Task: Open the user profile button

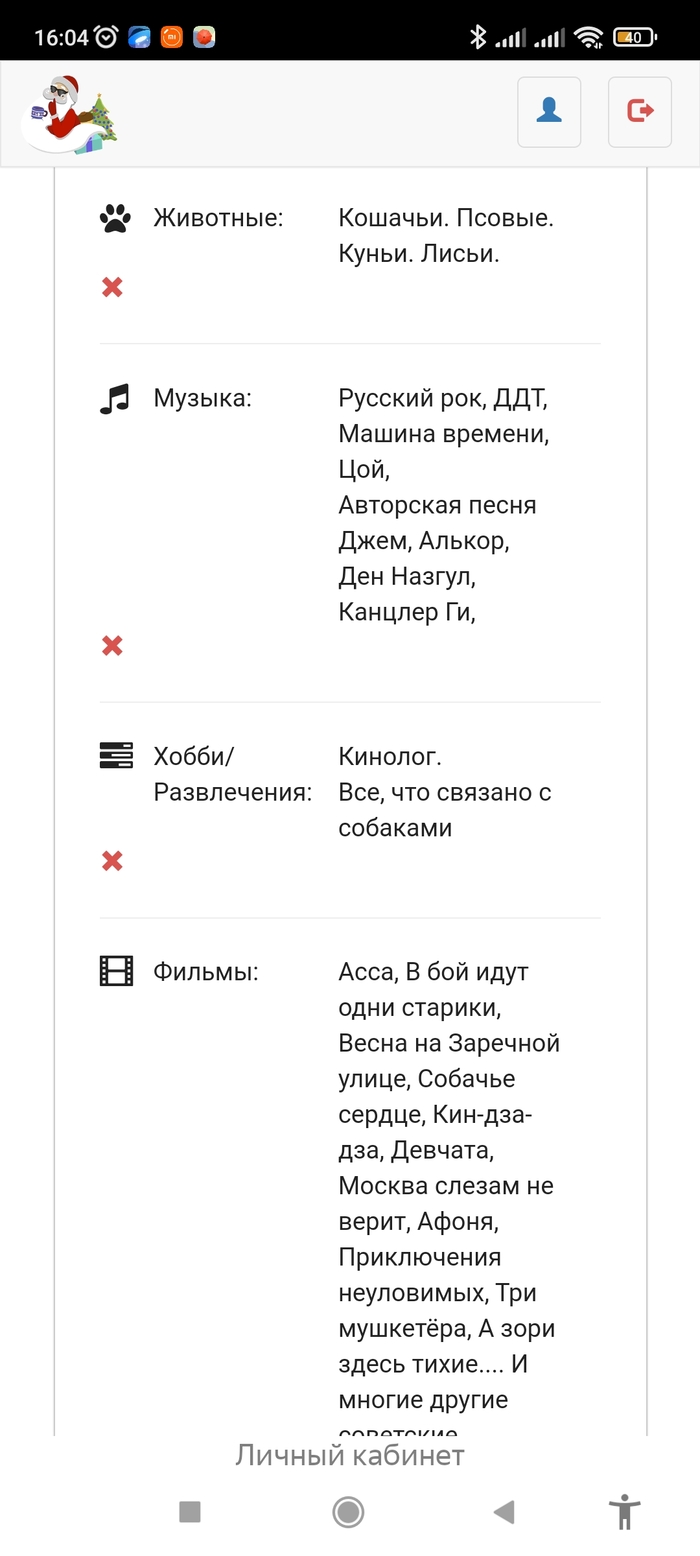Action: 549,112
